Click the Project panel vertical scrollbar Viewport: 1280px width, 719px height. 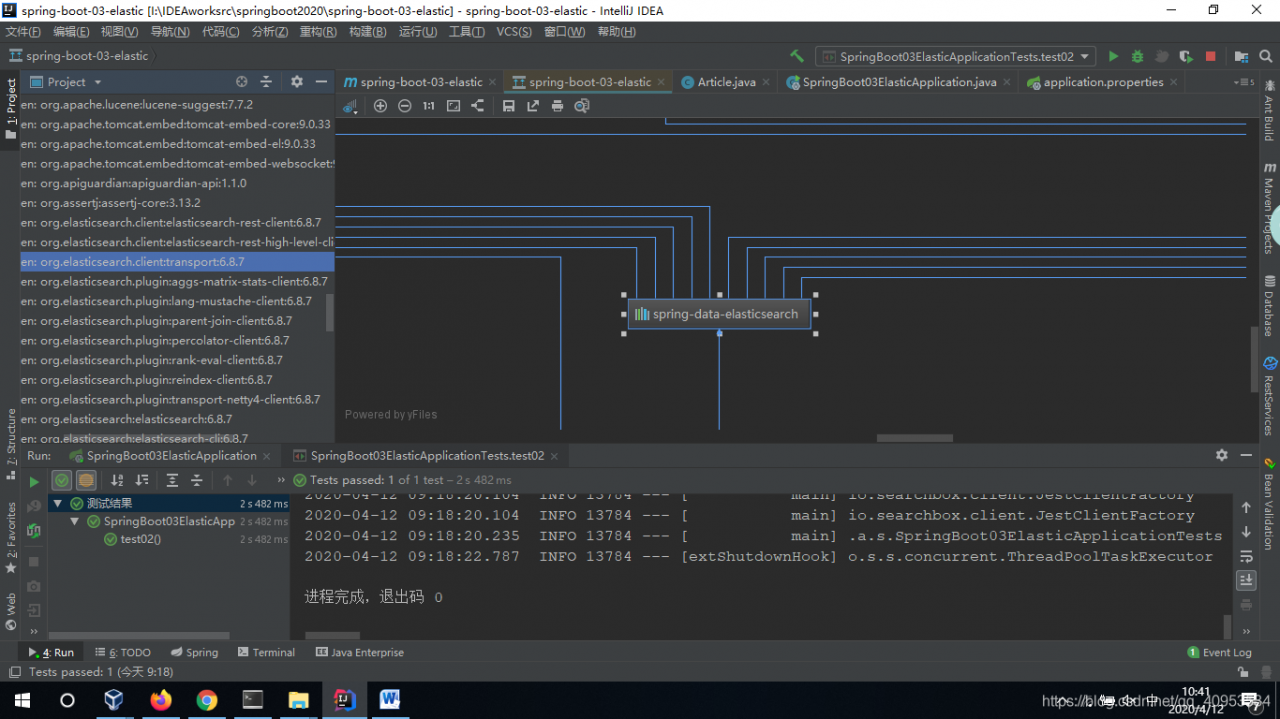[x=330, y=313]
